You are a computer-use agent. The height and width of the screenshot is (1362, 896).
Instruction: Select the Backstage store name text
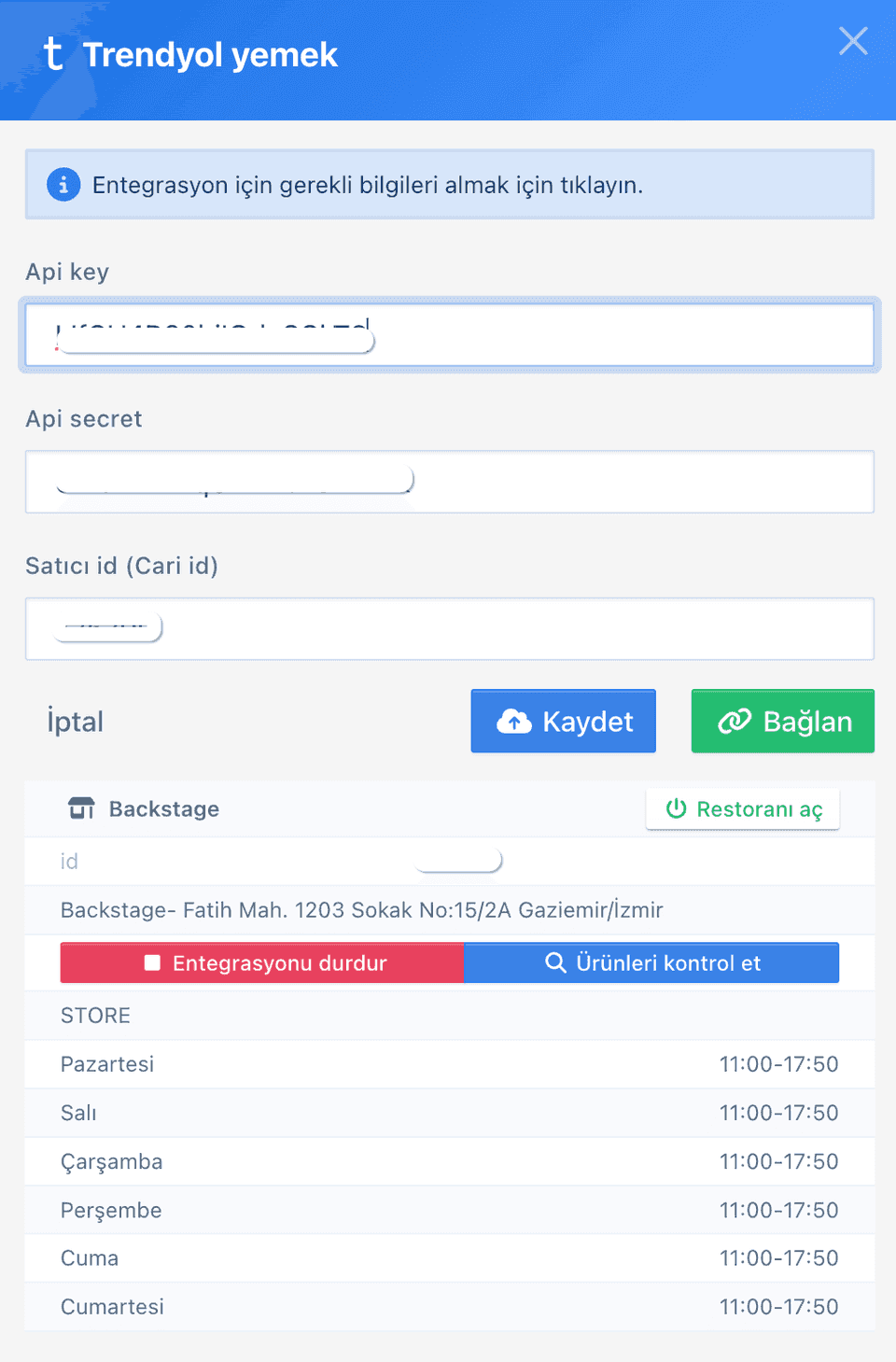[164, 808]
